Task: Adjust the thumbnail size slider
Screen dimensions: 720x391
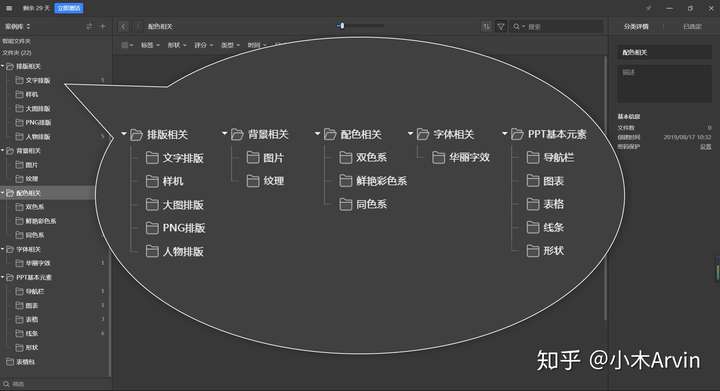Action: (x=360, y=26)
